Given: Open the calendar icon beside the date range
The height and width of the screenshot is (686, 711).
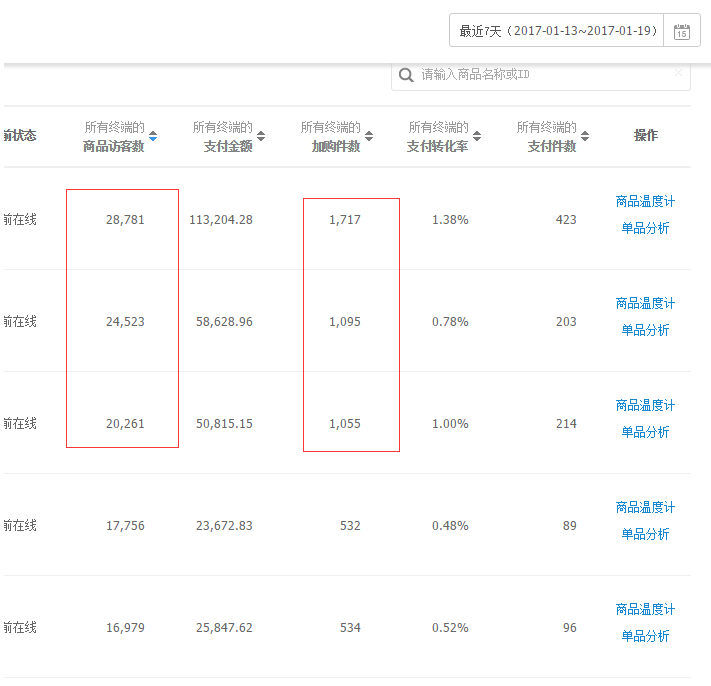Looking at the screenshot, I should [682, 31].
